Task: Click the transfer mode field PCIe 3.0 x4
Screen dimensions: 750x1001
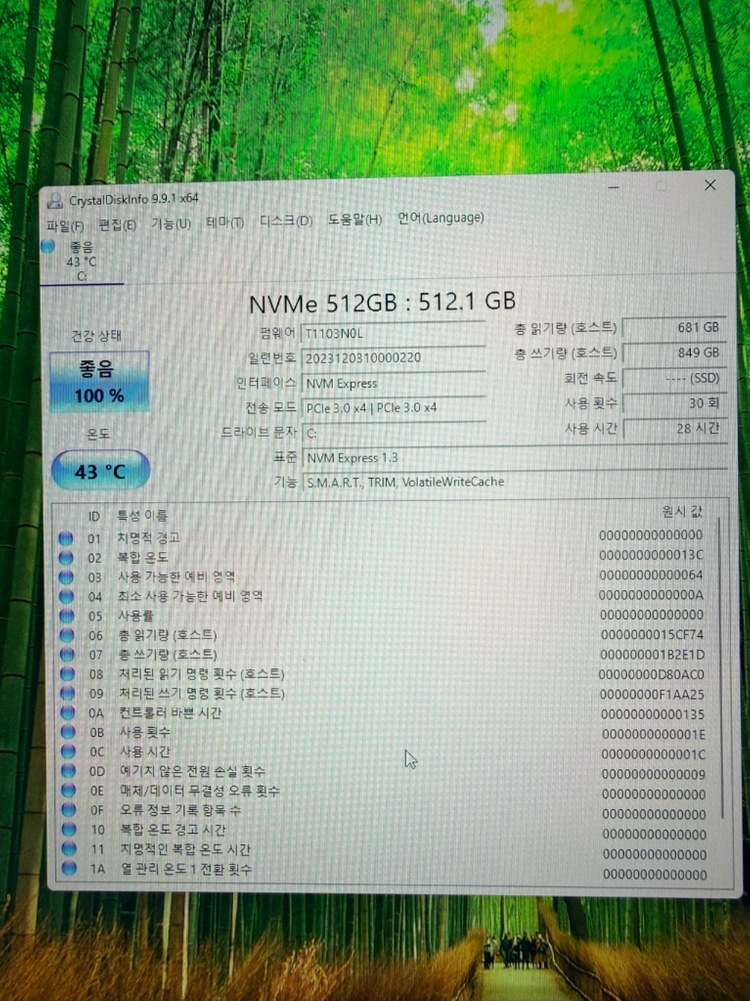Action: pos(393,407)
